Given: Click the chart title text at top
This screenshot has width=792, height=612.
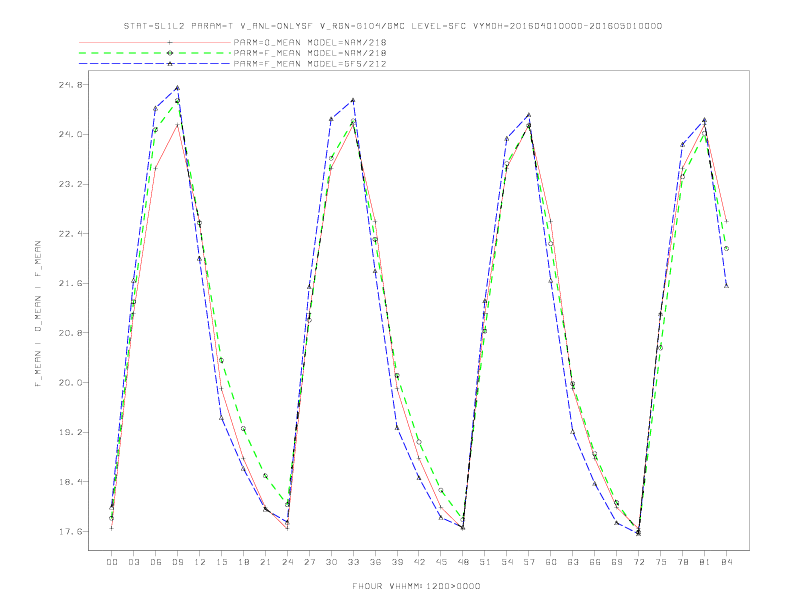Looking at the screenshot, I should point(393,26).
